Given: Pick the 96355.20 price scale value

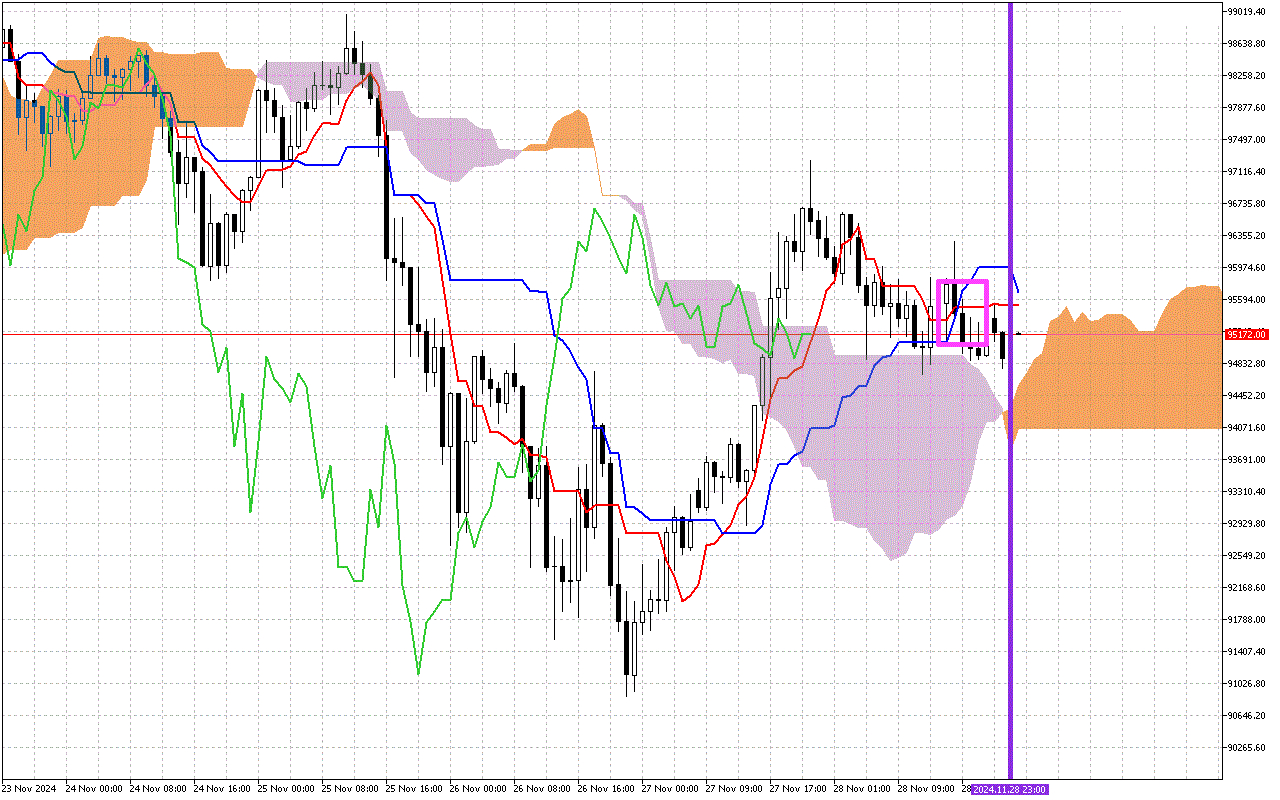Looking at the screenshot, I should [x=1248, y=236].
